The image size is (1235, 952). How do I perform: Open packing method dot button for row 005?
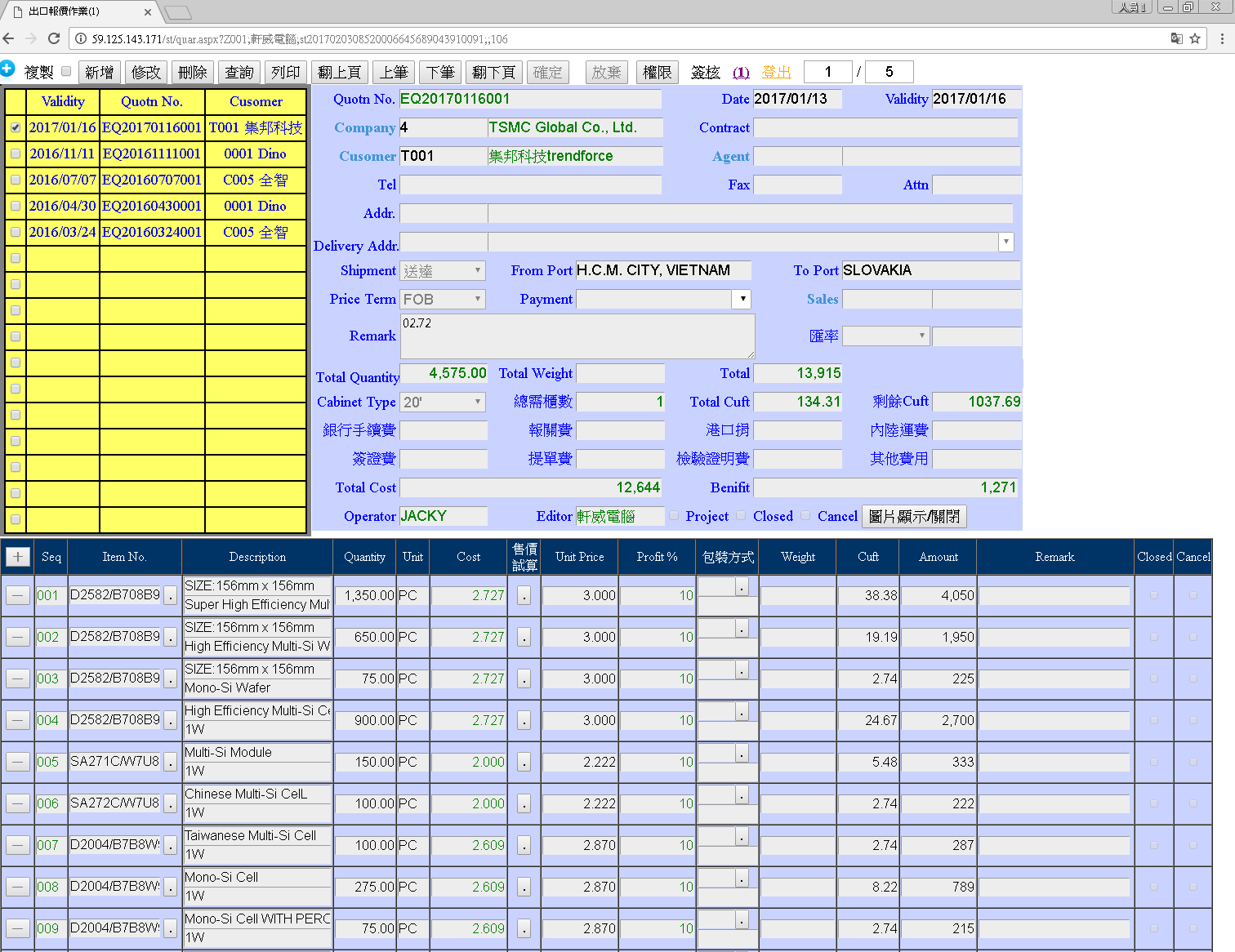pos(742,753)
